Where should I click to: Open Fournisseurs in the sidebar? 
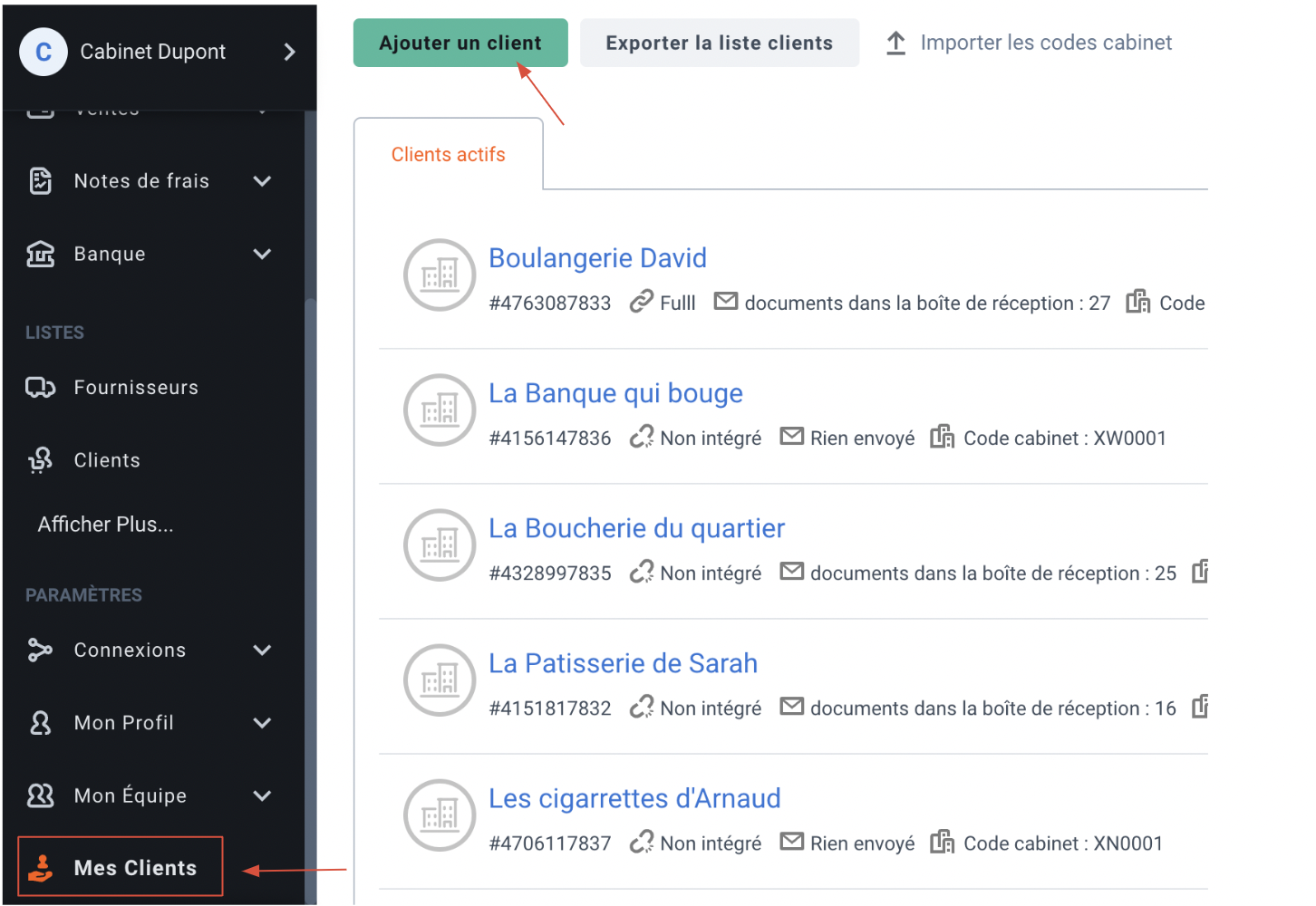tap(136, 388)
